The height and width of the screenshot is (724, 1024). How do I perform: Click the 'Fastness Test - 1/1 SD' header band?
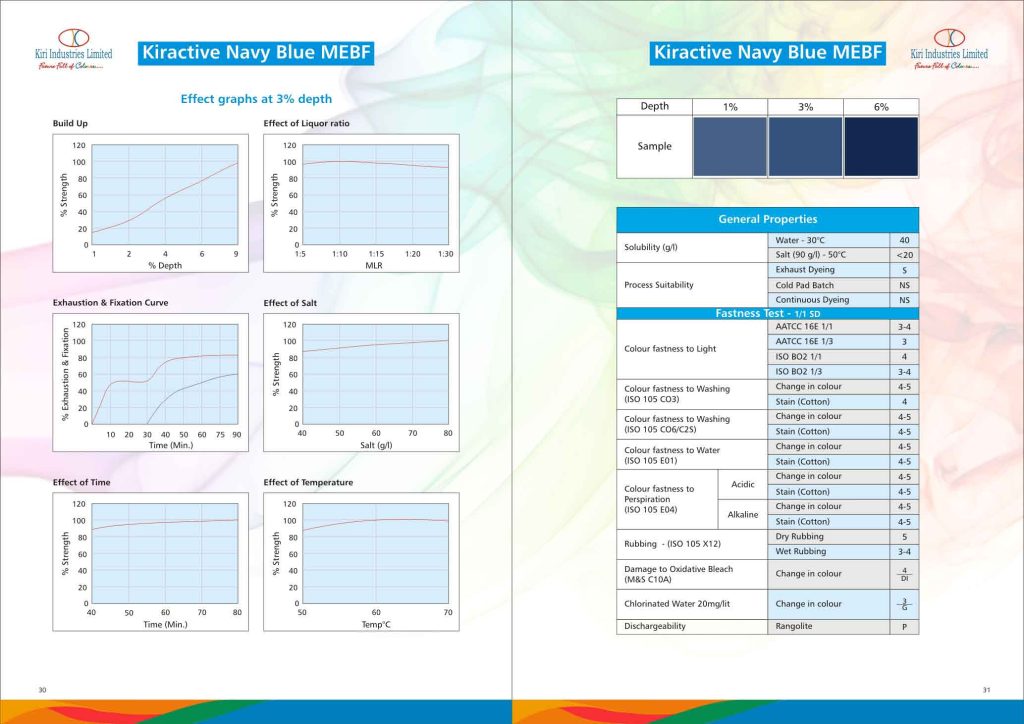(x=767, y=313)
